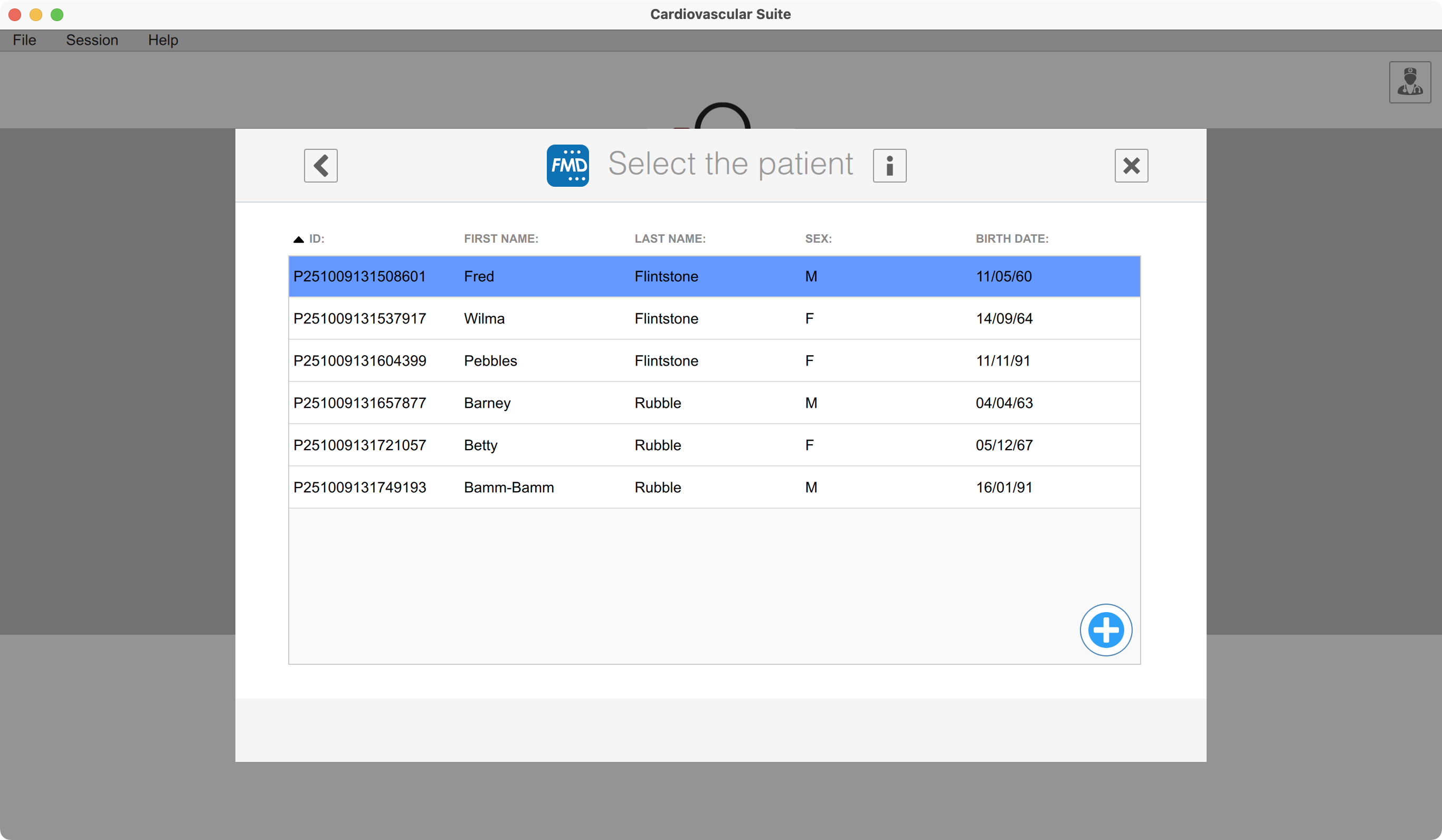Open the Session menu

pos(91,40)
